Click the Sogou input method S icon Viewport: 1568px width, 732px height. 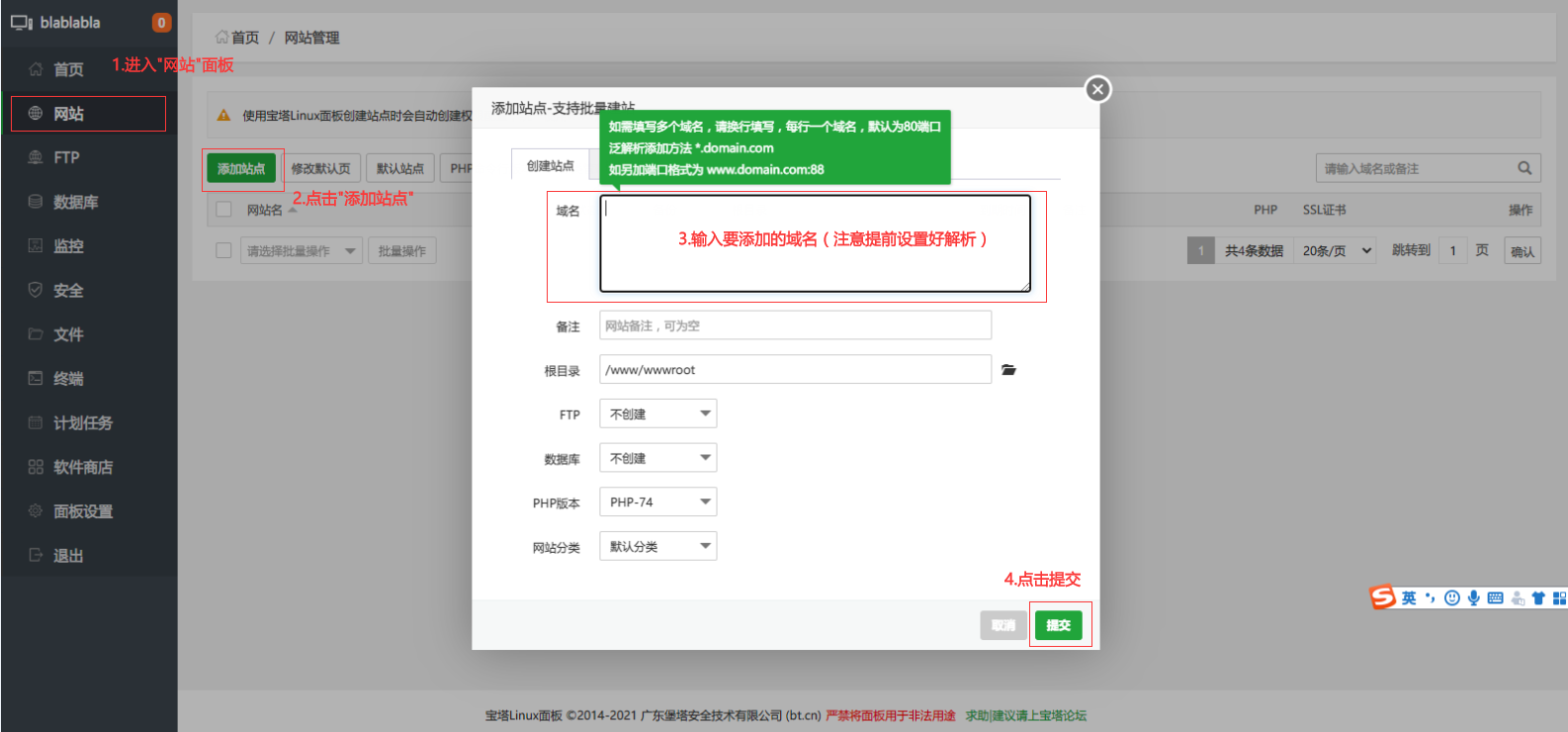pyautogui.click(x=1382, y=597)
